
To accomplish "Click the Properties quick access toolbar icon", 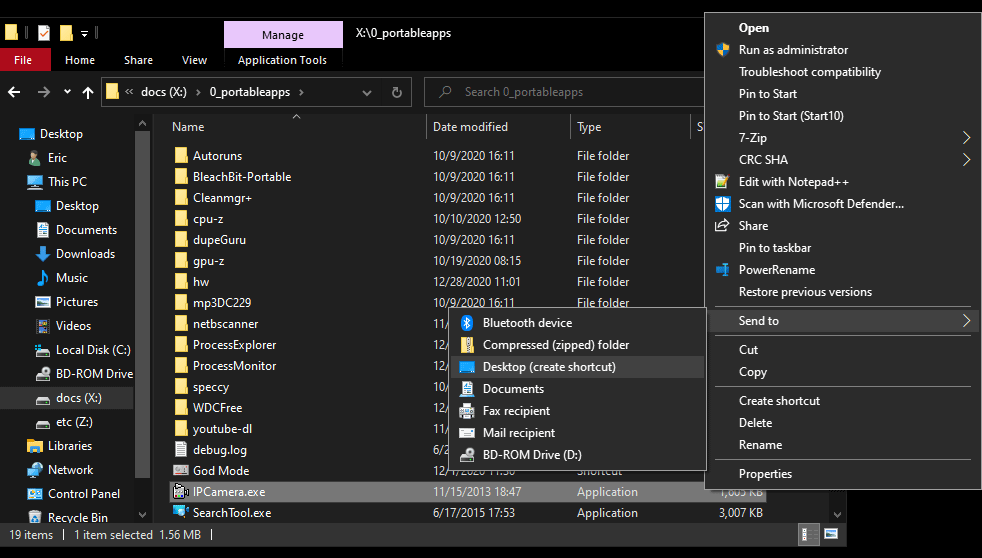I will (44, 33).
